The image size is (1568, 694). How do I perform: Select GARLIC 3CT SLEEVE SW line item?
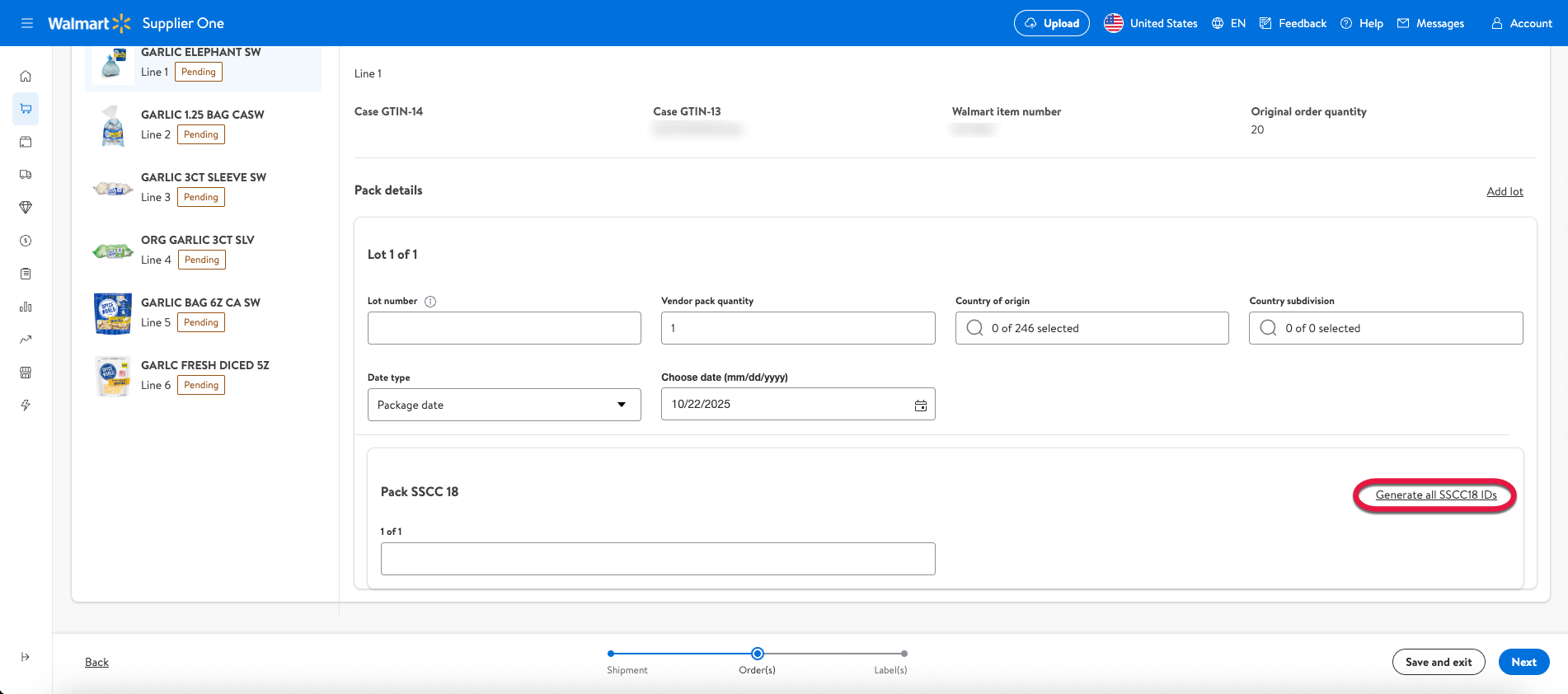coord(203,187)
